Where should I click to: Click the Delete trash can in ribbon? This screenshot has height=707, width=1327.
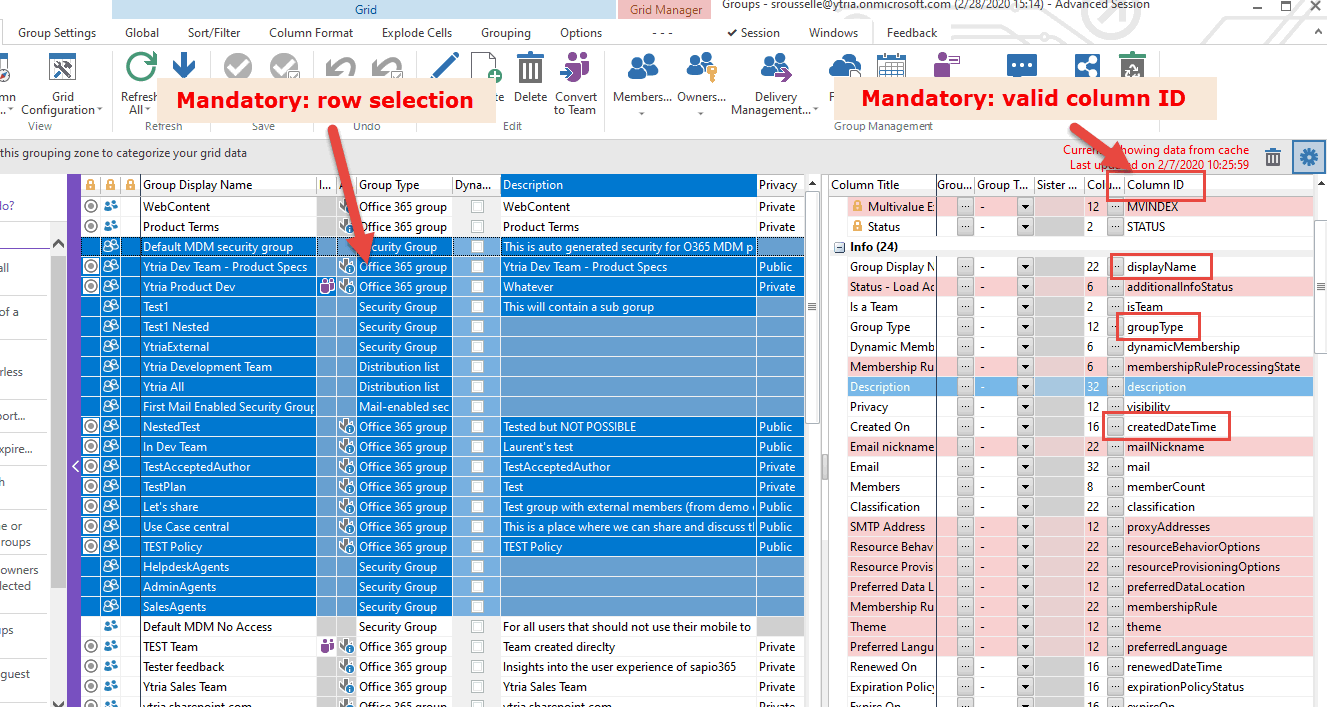530,70
